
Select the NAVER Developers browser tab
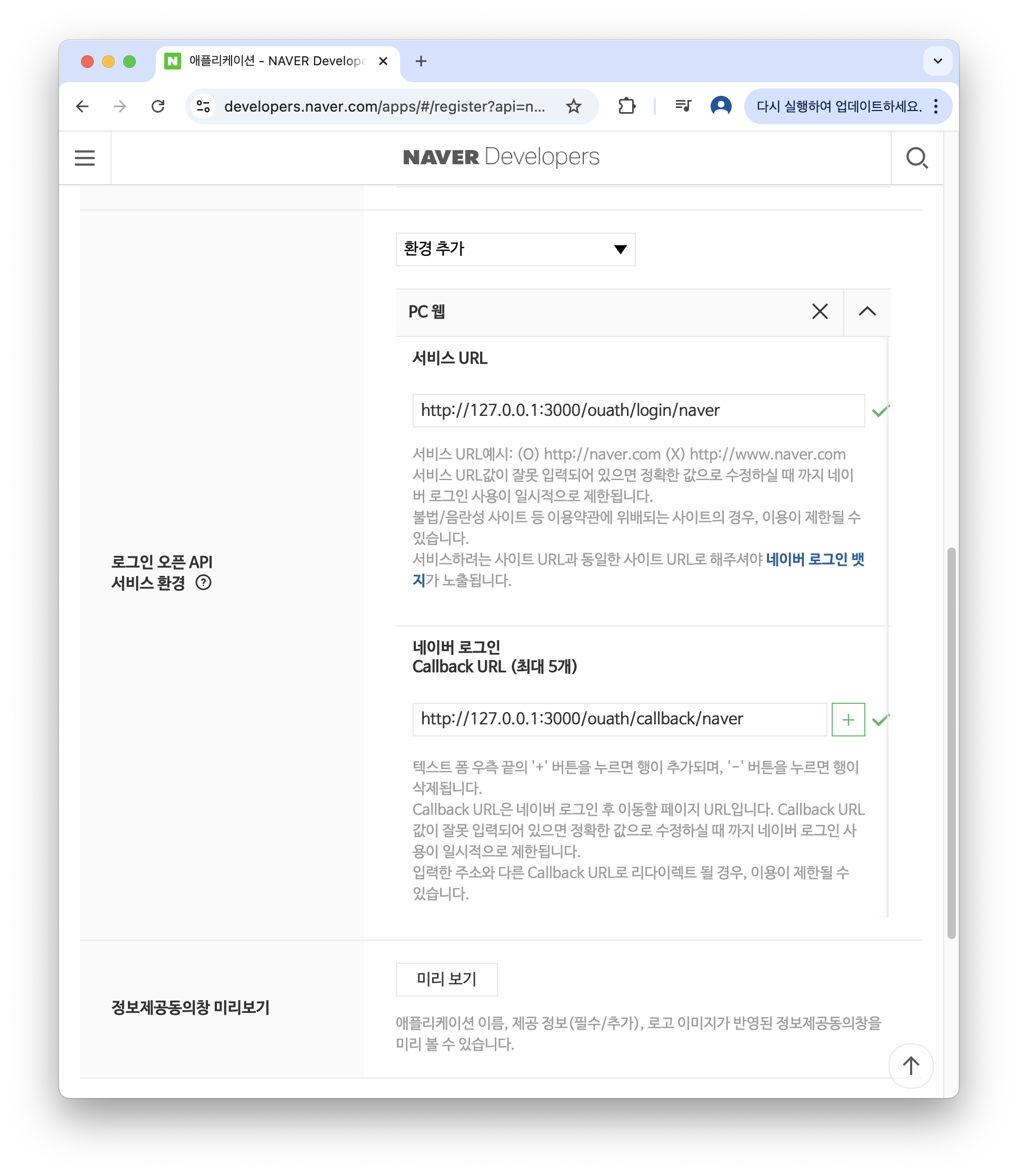point(277,61)
